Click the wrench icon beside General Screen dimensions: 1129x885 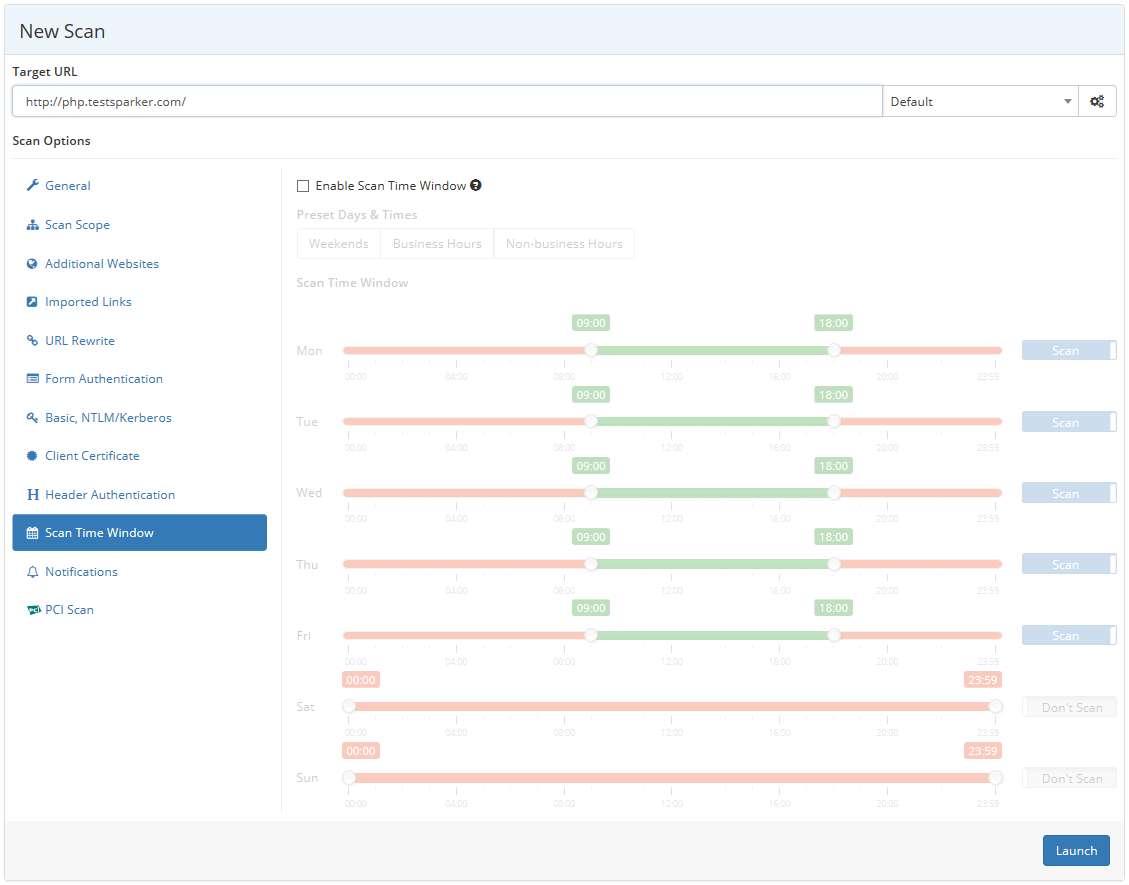pyautogui.click(x=32, y=186)
